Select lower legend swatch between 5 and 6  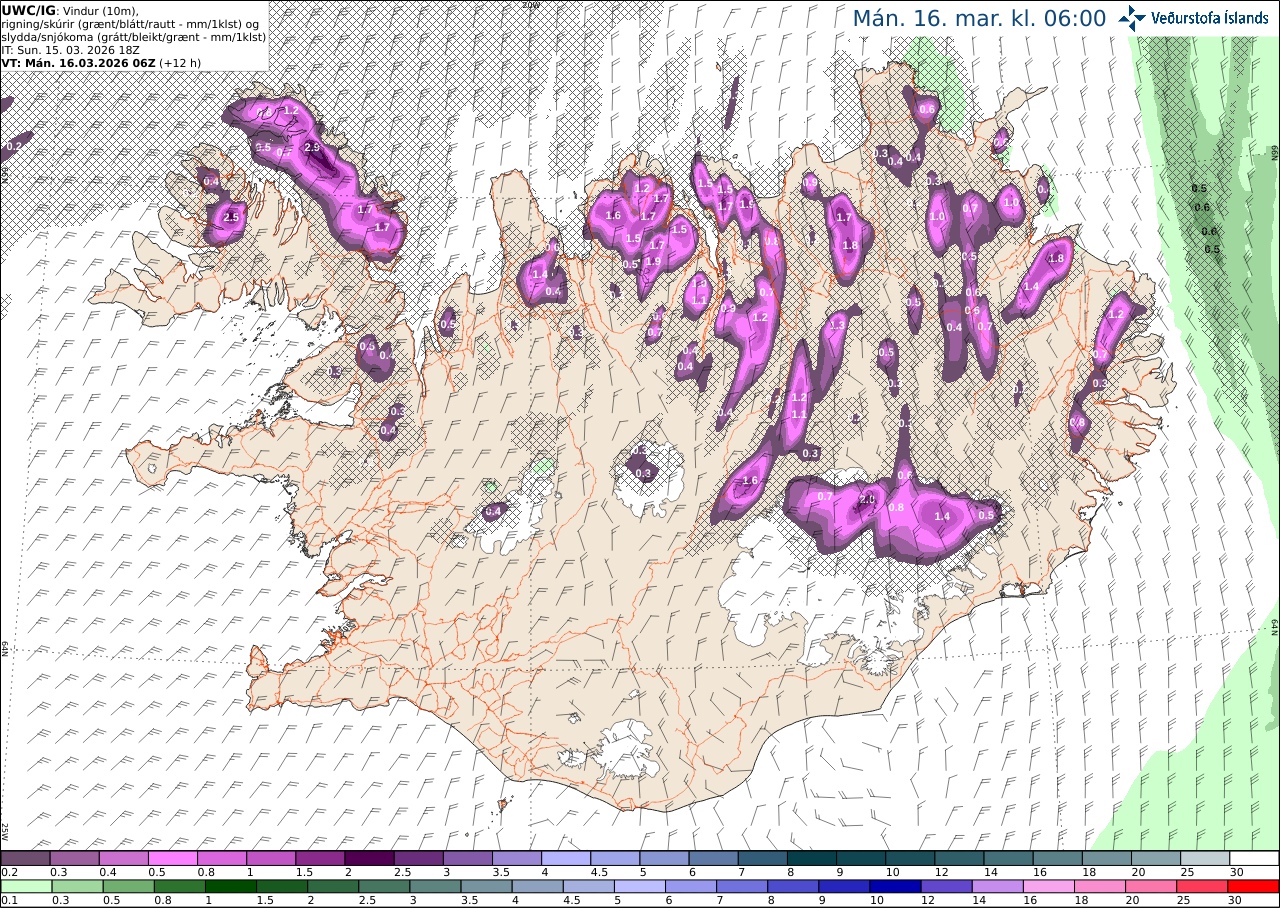click(x=639, y=886)
